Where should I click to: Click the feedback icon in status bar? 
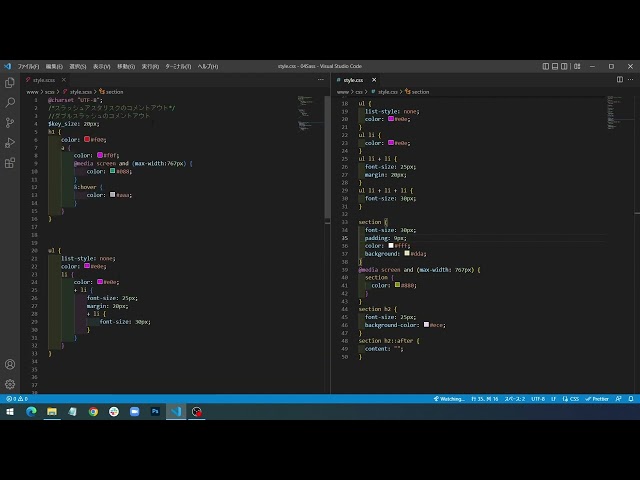[x=618, y=399]
